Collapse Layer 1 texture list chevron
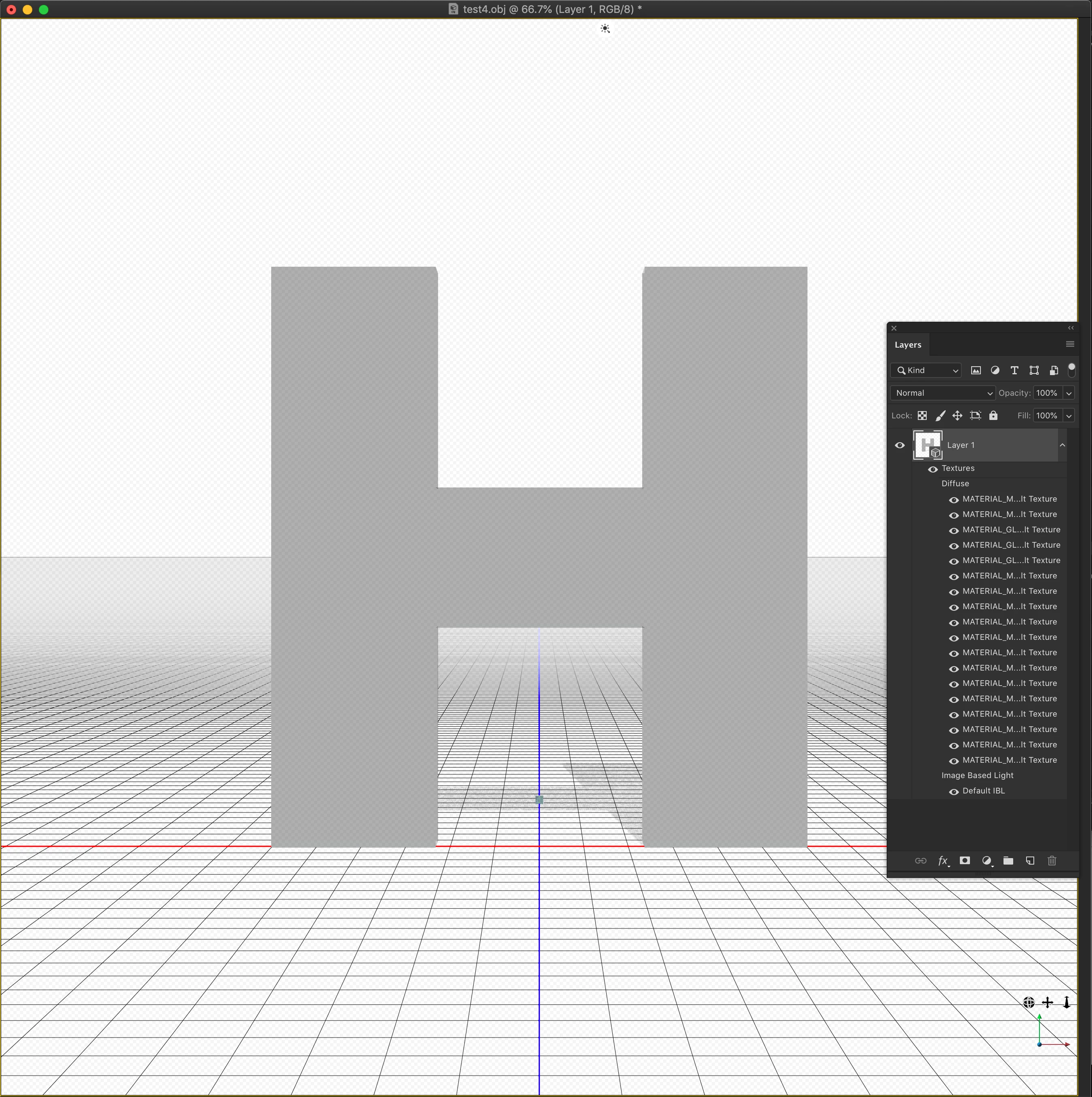This screenshot has height=1097, width=1092. click(1062, 445)
